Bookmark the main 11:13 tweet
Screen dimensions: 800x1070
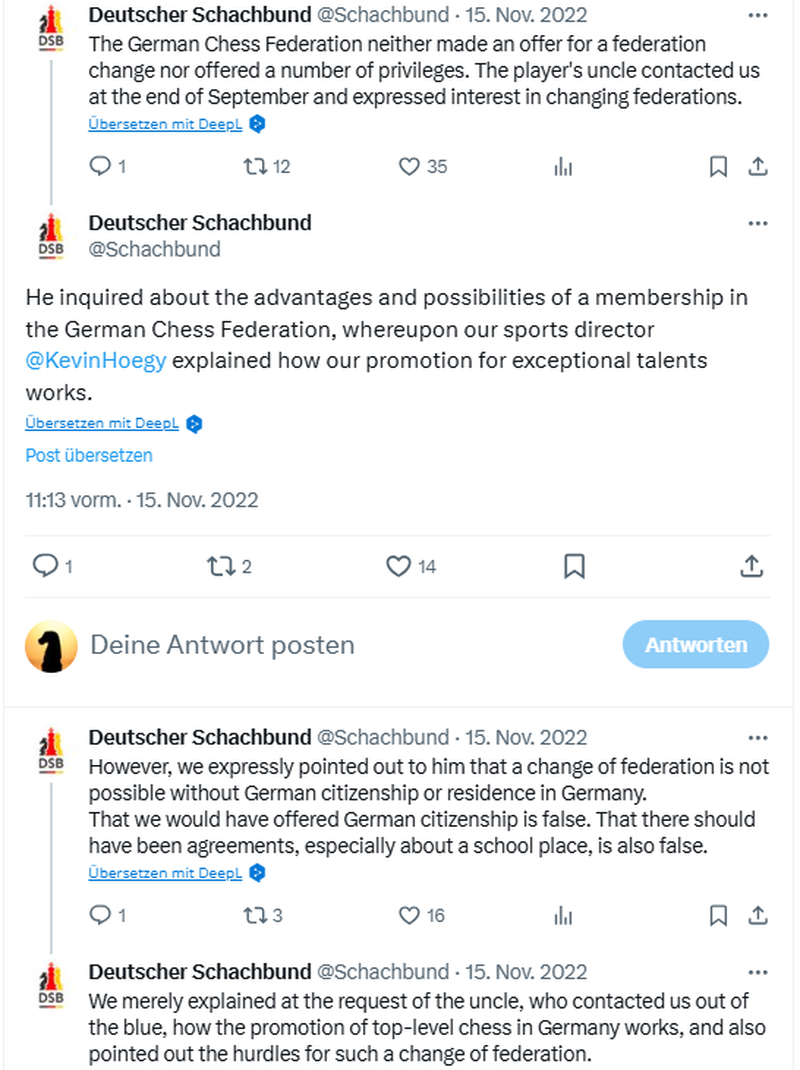[x=574, y=567]
